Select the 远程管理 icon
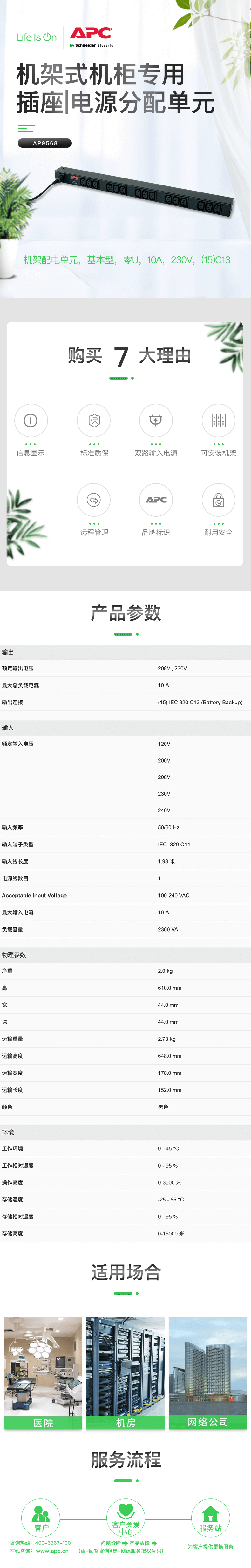Viewport: 251px width, 1568px height. click(x=94, y=500)
